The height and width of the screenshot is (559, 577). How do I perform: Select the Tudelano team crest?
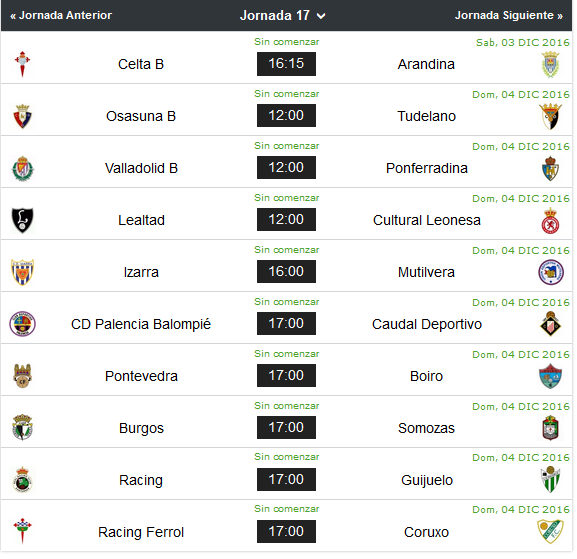click(550, 117)
